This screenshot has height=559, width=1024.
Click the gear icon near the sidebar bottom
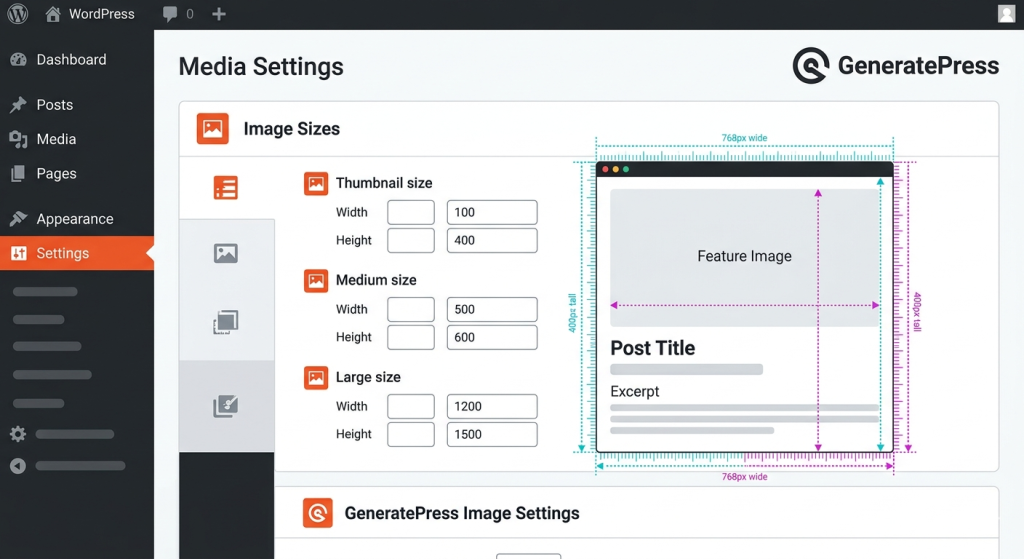pyautogui.click(x=18, y=434)
